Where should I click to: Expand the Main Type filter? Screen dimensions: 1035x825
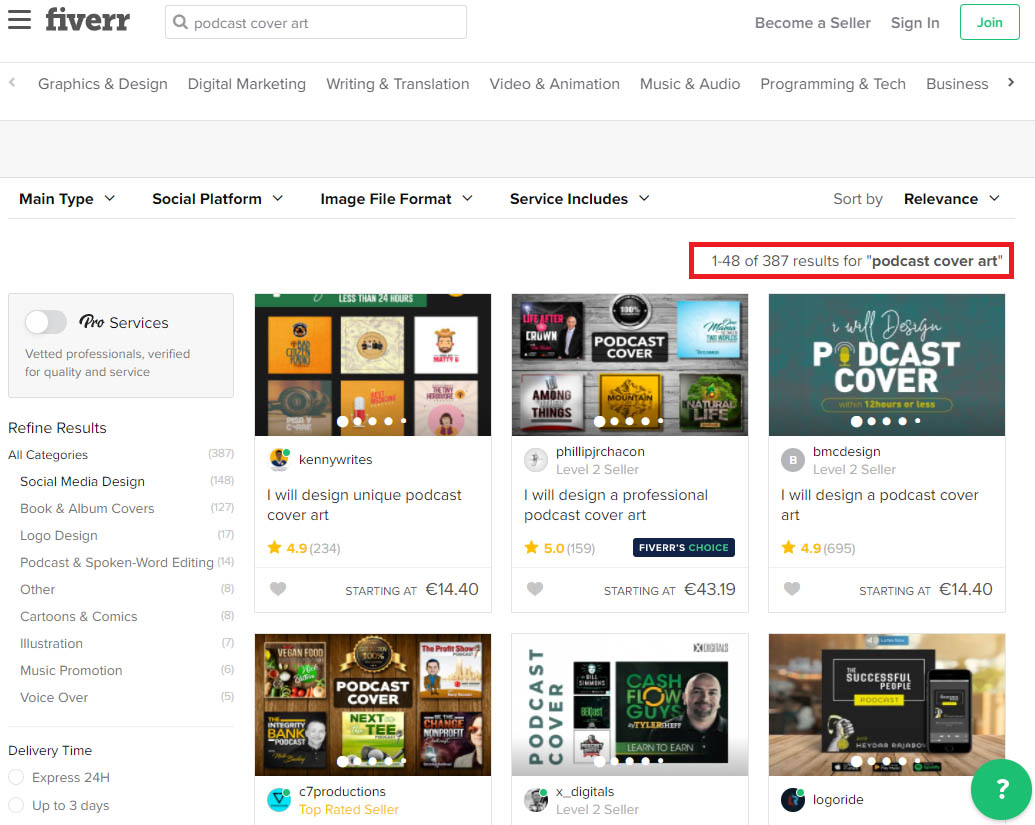[67, 199]
